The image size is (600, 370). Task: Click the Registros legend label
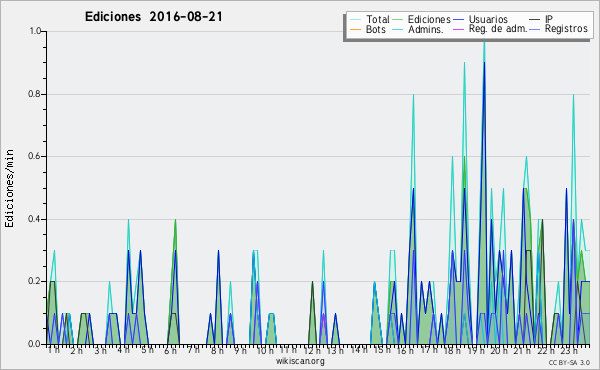(x=566, y=29)
